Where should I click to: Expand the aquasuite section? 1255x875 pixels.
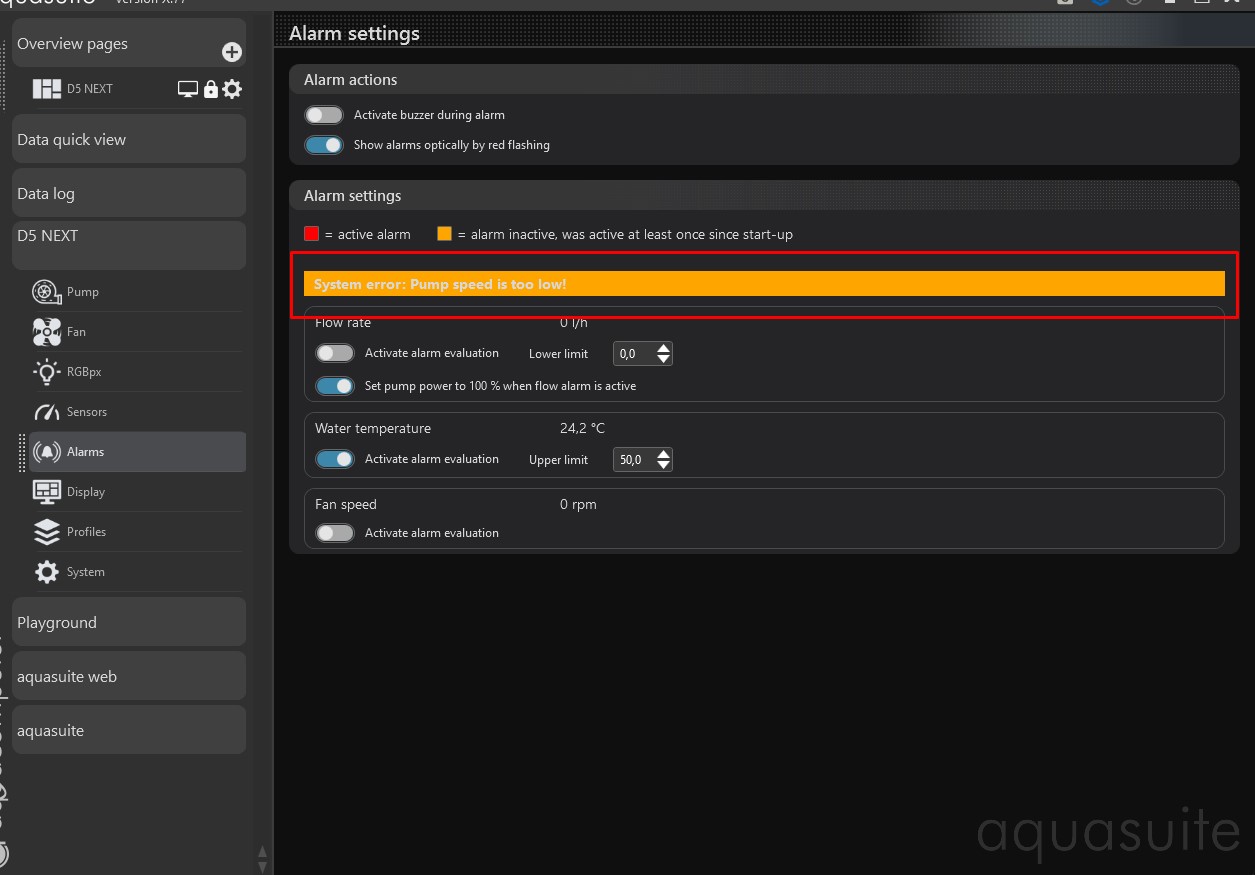click(129, 730)
